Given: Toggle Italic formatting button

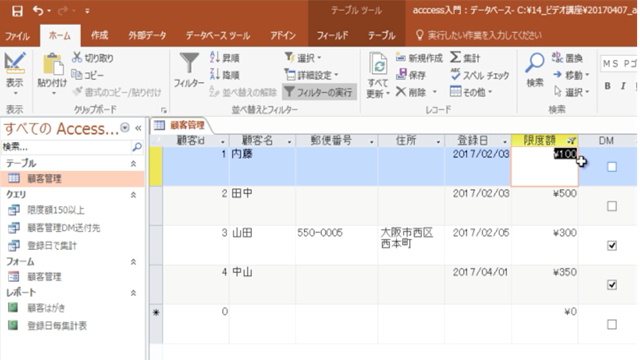Looking at the screenshot, I should 623,86.
